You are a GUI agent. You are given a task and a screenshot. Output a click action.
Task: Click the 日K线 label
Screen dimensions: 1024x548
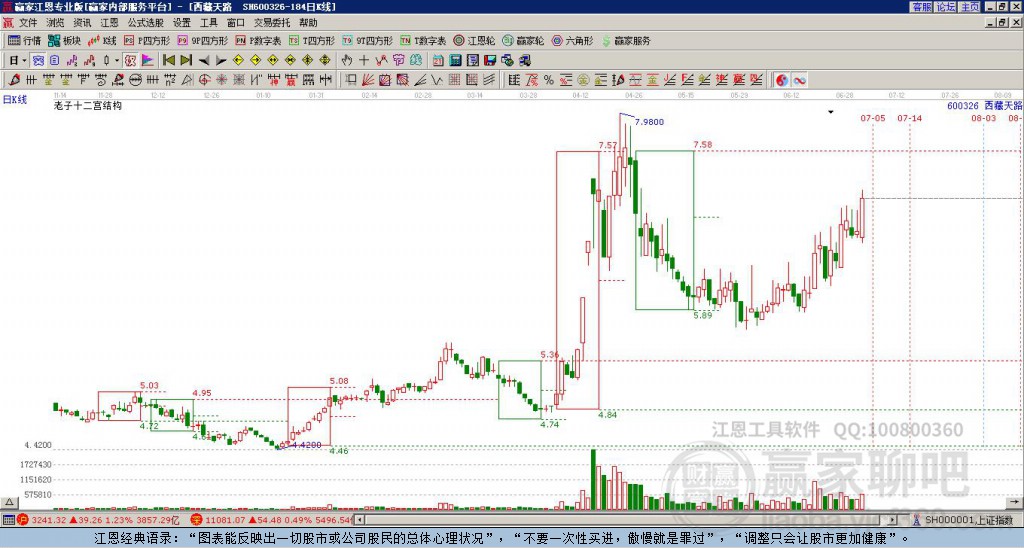[x=15, y=100]
